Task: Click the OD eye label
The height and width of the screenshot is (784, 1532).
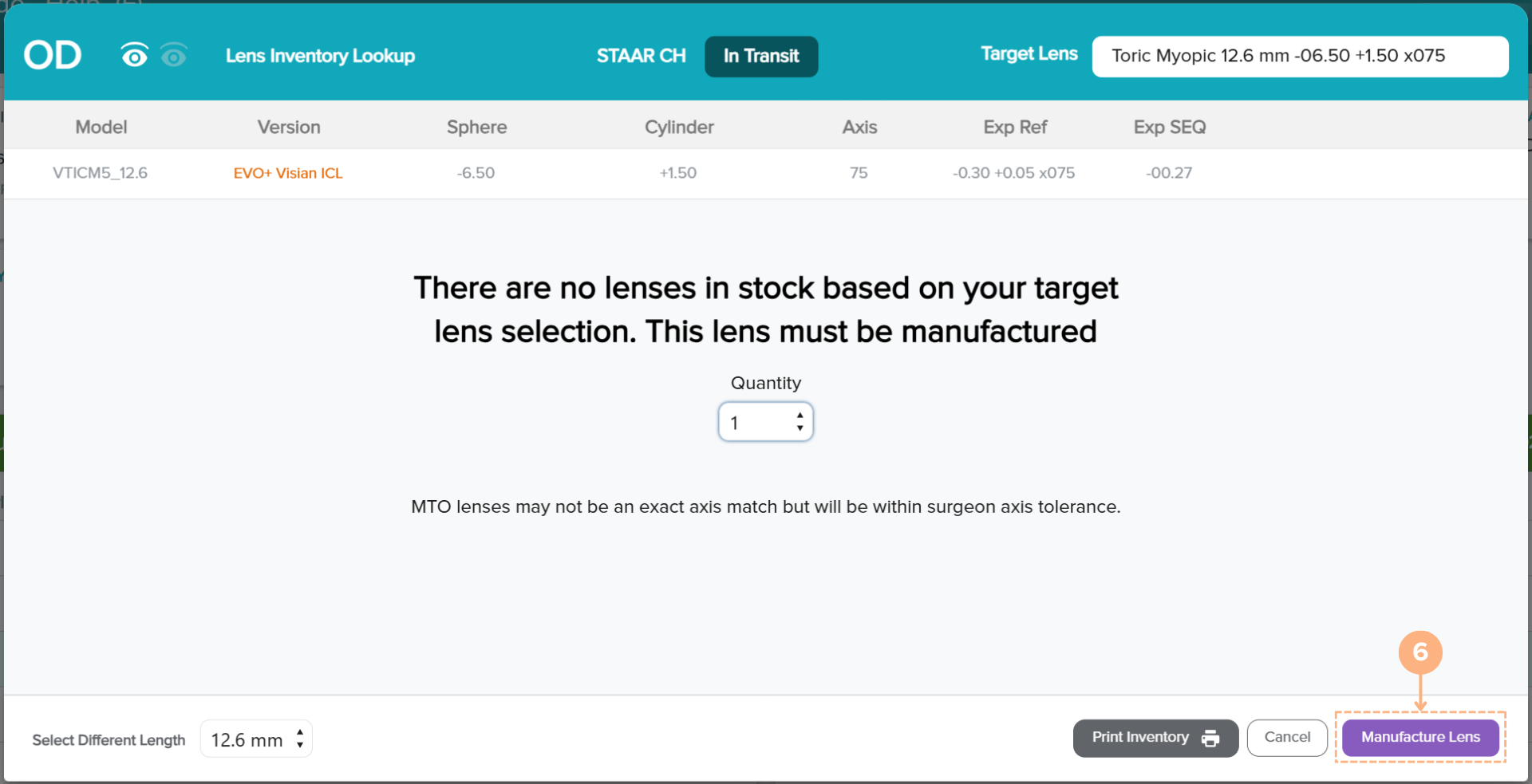Action: pyautogui.click(x=53, y=56)
